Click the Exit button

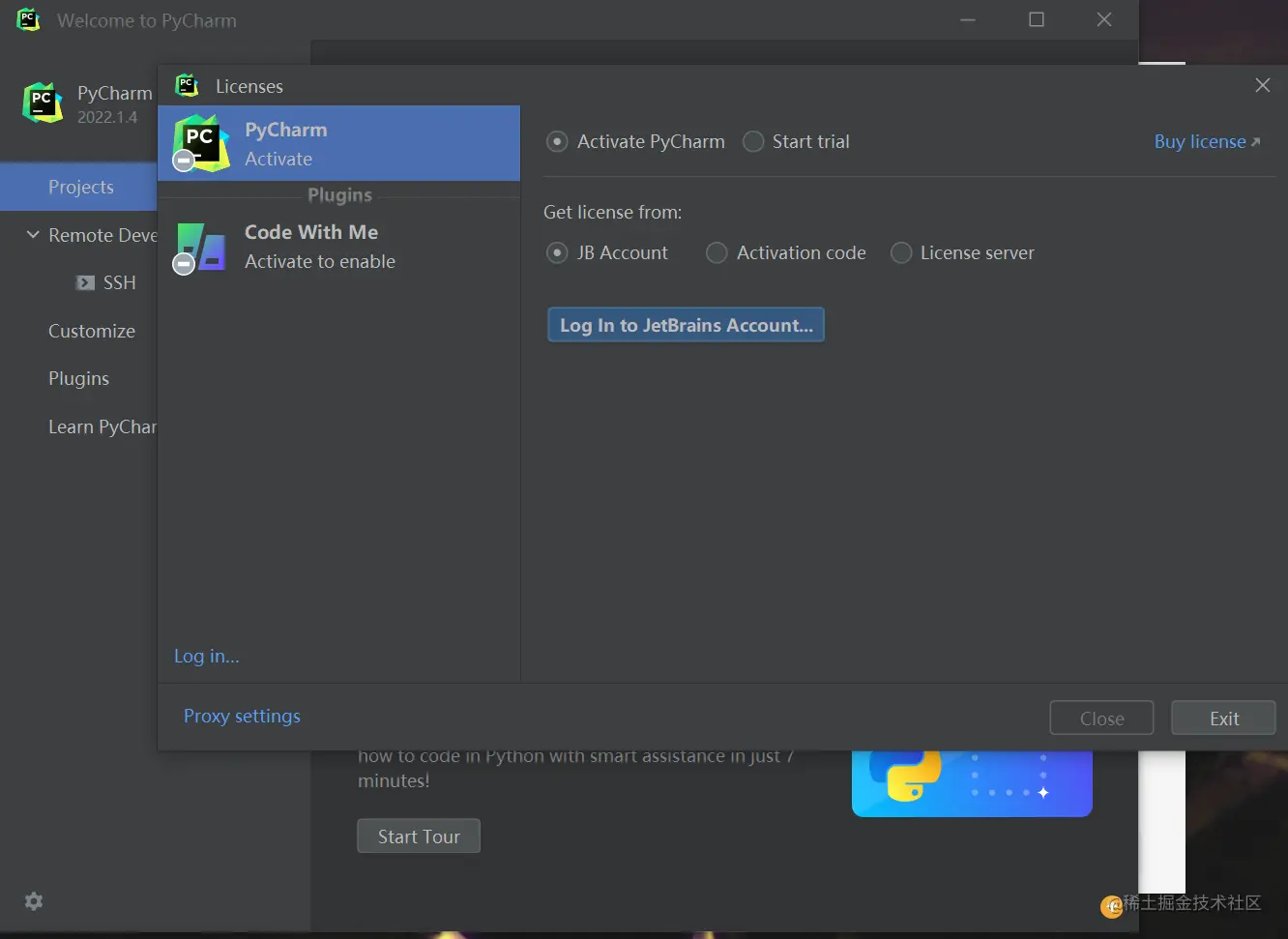(x=1223, y=719)
